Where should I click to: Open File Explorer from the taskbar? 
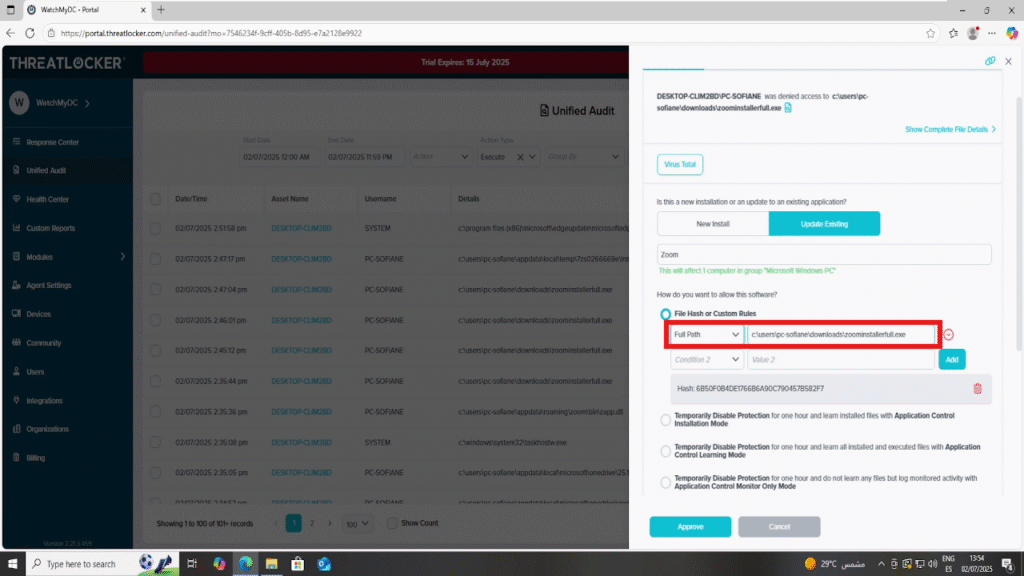click(x=272, y=564)
